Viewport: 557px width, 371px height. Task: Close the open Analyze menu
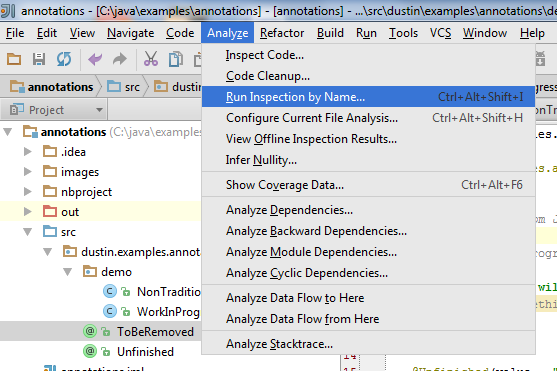(228, 33)
